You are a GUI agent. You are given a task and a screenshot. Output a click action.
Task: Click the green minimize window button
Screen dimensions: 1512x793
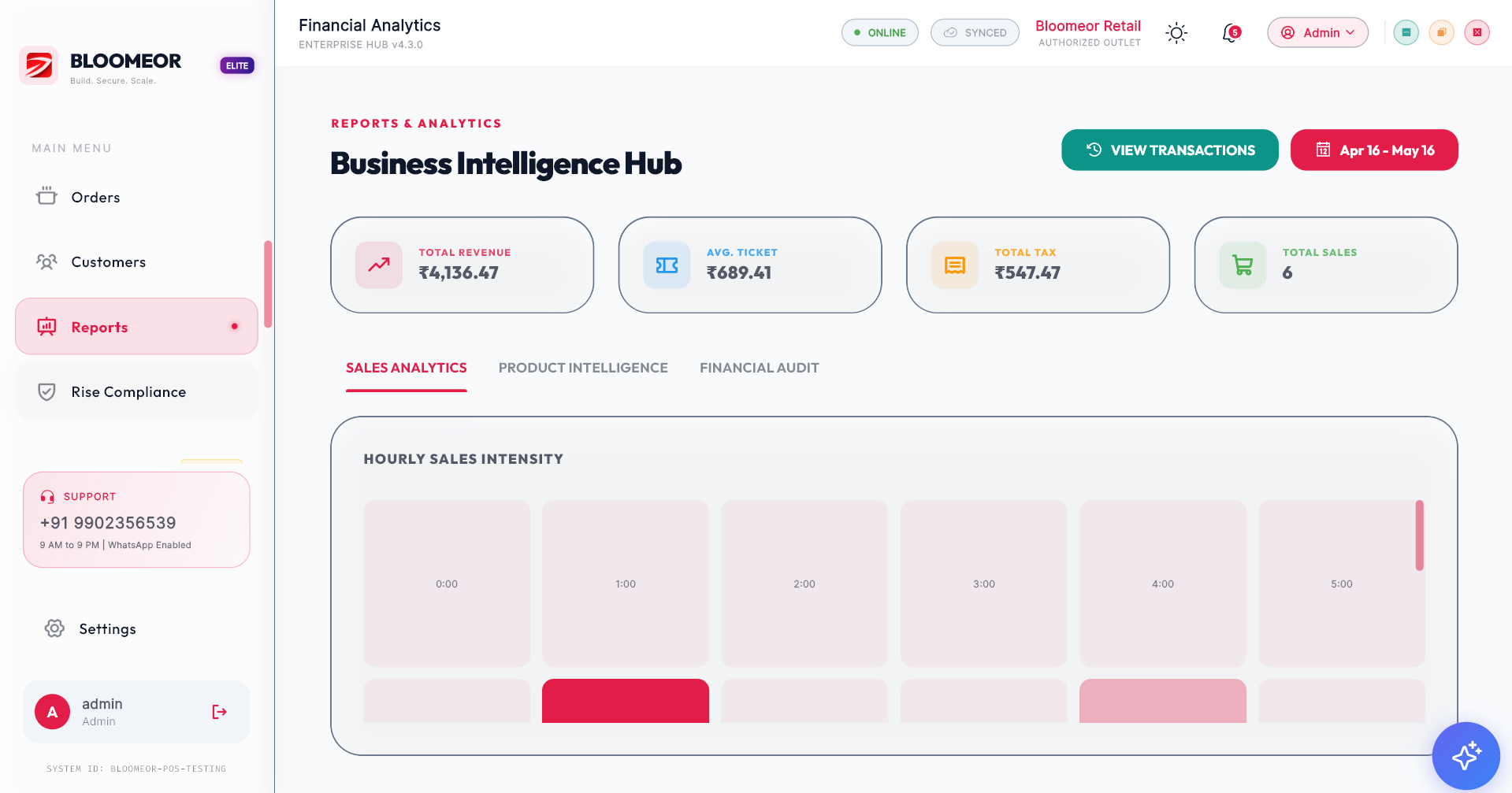(x=1406, y=32)
